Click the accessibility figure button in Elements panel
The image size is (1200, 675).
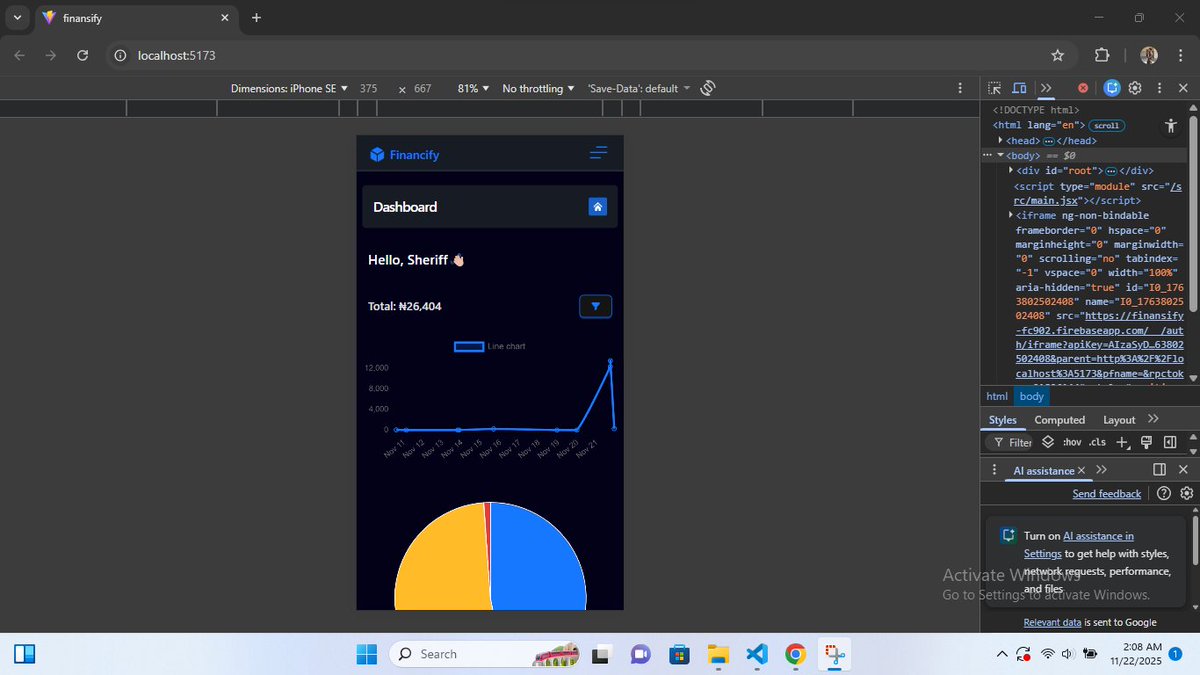tap(1171, 126)
